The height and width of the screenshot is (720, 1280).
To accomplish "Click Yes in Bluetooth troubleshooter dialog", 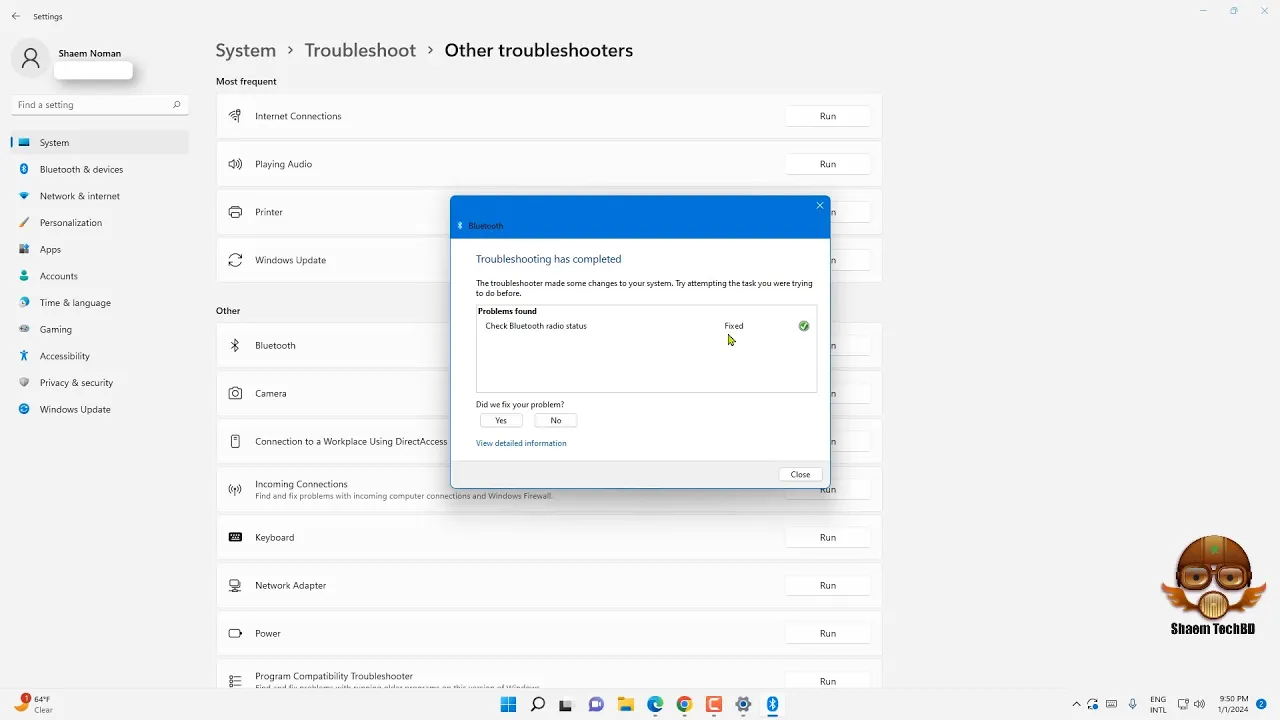I will point(501,420).
